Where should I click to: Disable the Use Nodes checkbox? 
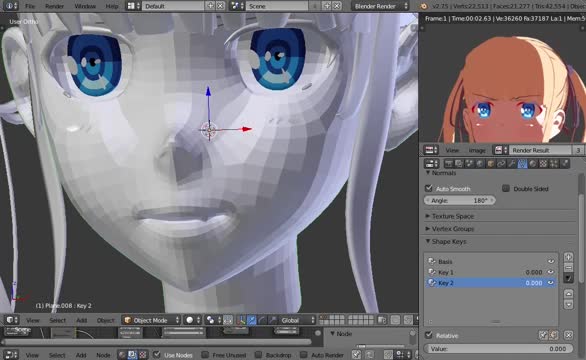157,354
